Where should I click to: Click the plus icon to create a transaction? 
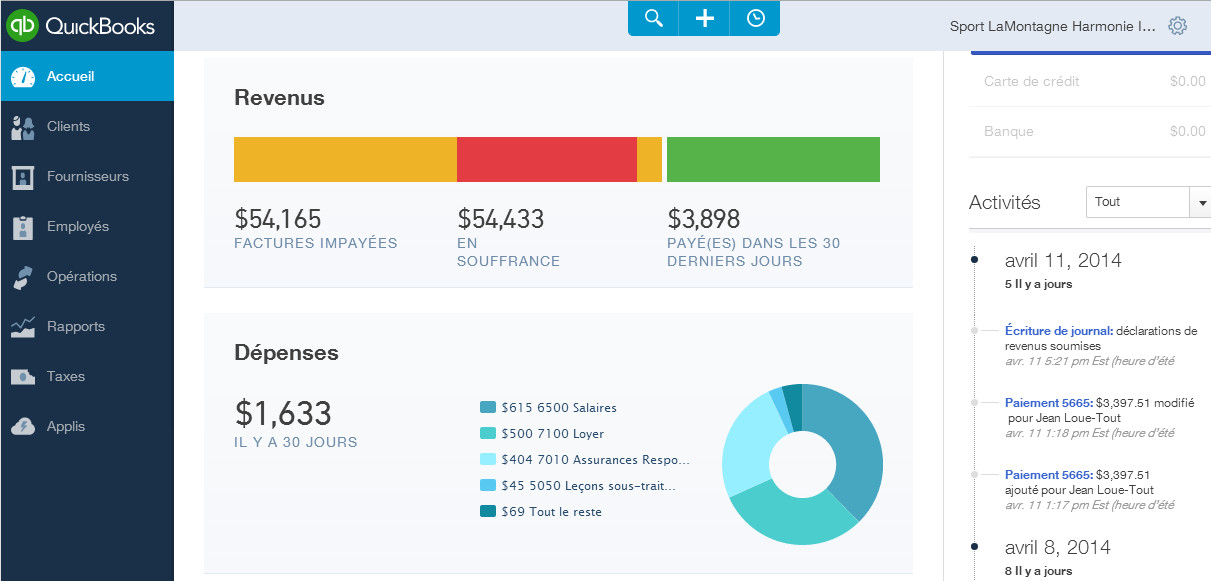(703, 18)
